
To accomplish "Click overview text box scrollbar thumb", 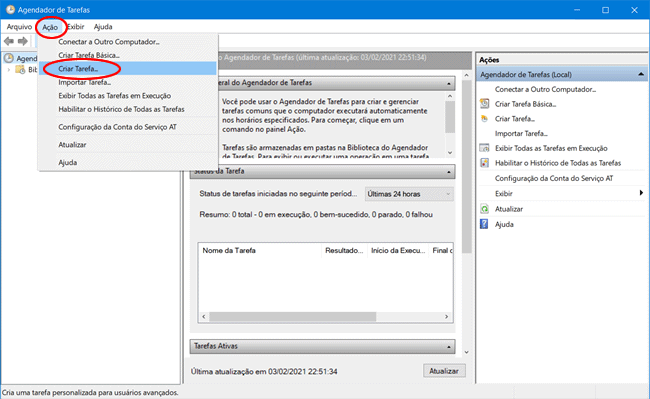I will pyautogui.click(x=450, y=117).
